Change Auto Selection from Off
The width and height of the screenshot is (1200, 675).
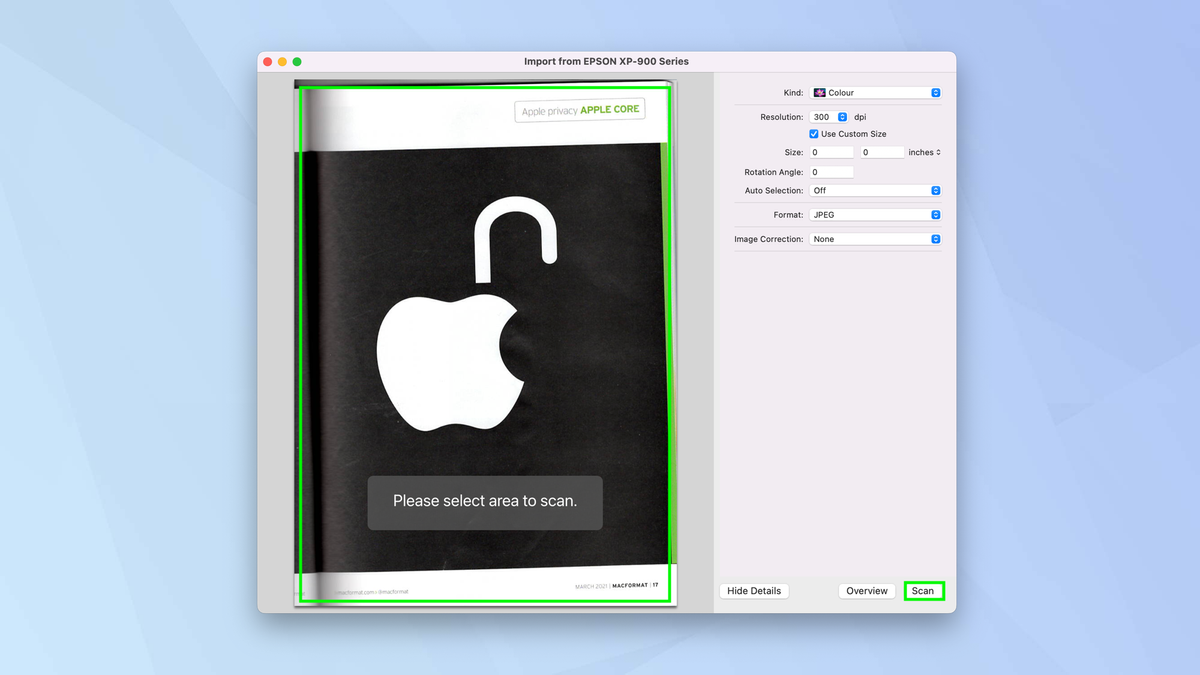pos(875,190)
